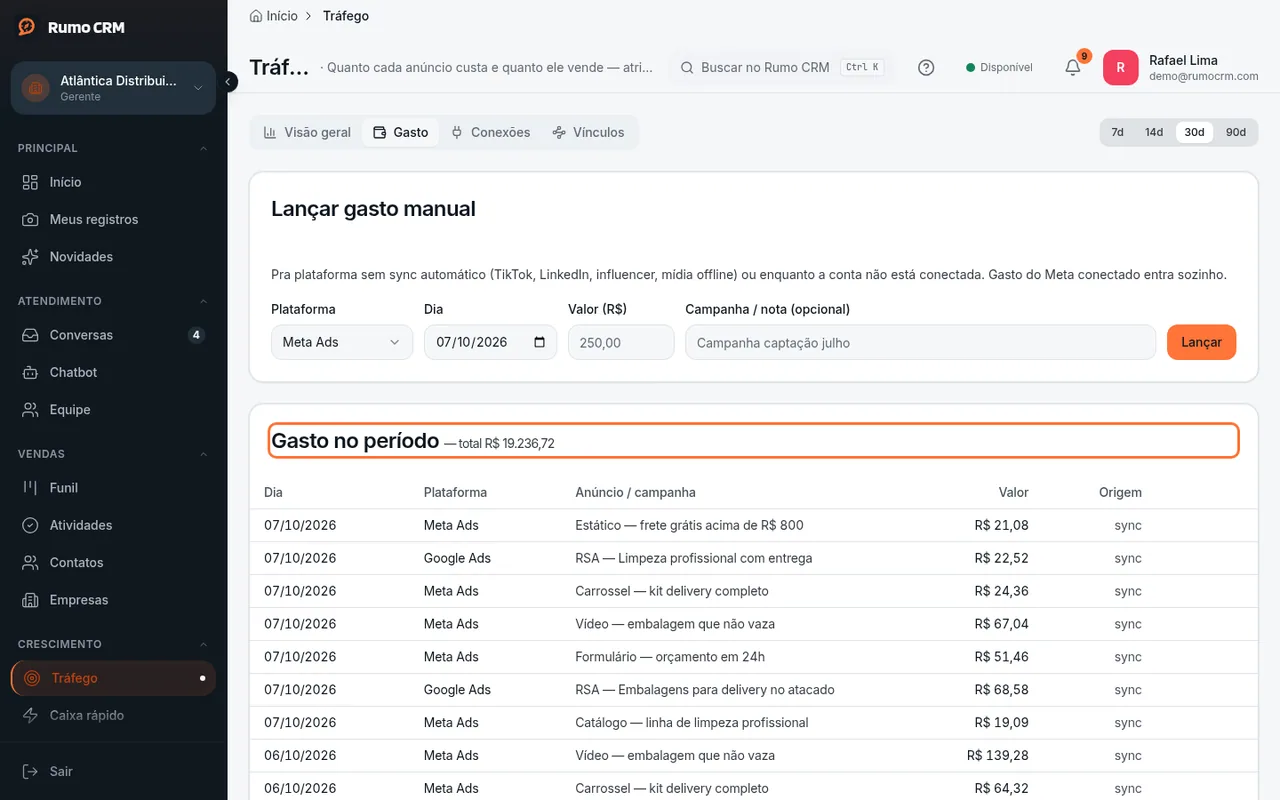Image resolution: width=1280 pixels, height=800 pixels.
Task: Switch to the Visão geral tab
Action: [x=307, y=132]
